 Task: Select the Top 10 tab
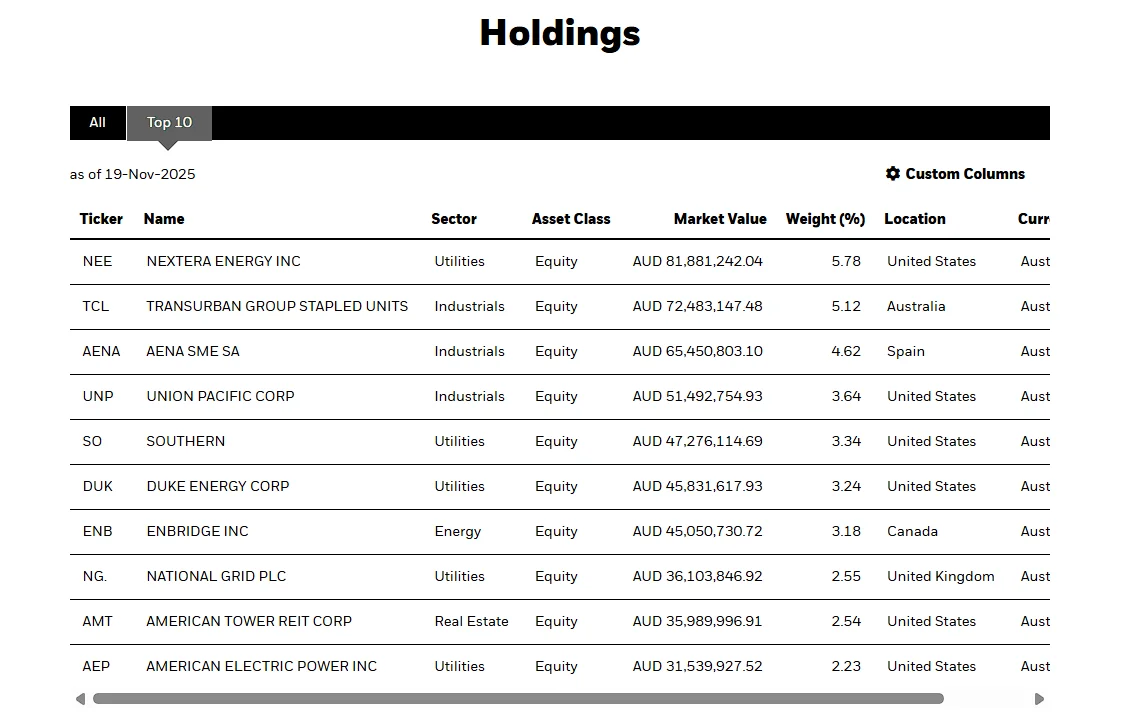pyautogui.click(x=169, y=123)
